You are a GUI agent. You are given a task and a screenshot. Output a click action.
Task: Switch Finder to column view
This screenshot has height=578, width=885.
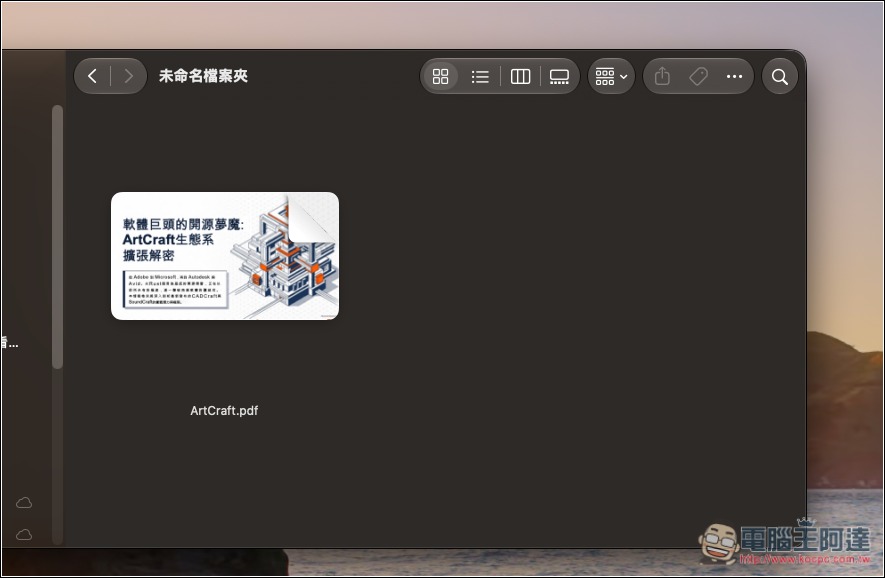point(520,76)
